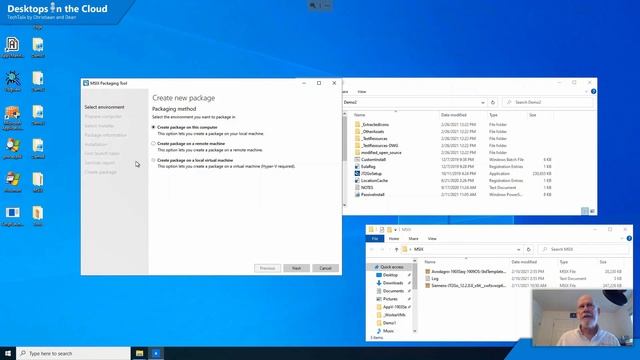
Task: Open Documents in the navigation pane
Action: [x=393, y=291]
